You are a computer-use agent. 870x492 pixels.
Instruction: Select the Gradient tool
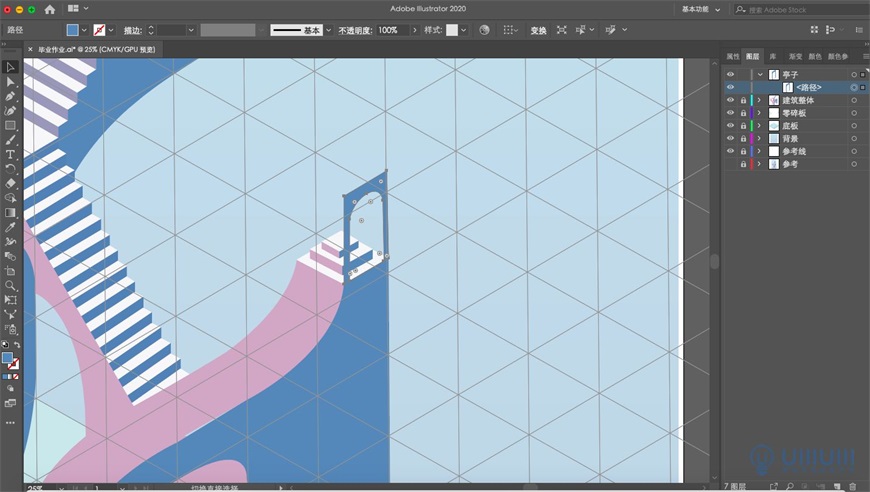(10, 212)
